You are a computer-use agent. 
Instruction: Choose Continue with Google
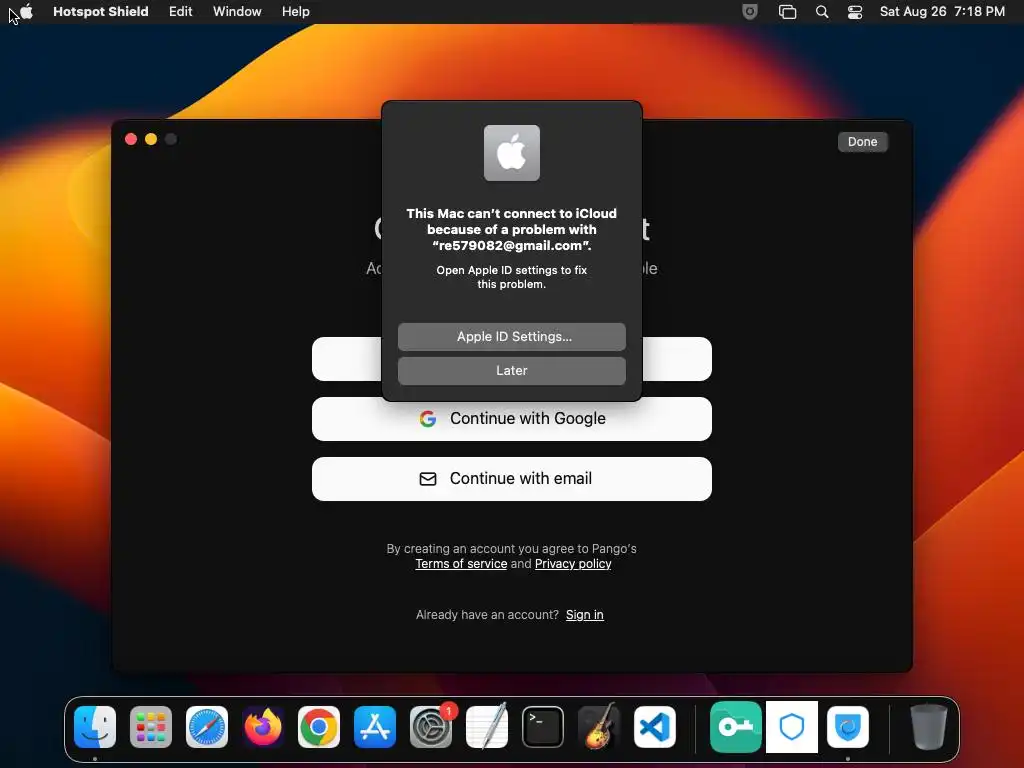pos(511,419)
